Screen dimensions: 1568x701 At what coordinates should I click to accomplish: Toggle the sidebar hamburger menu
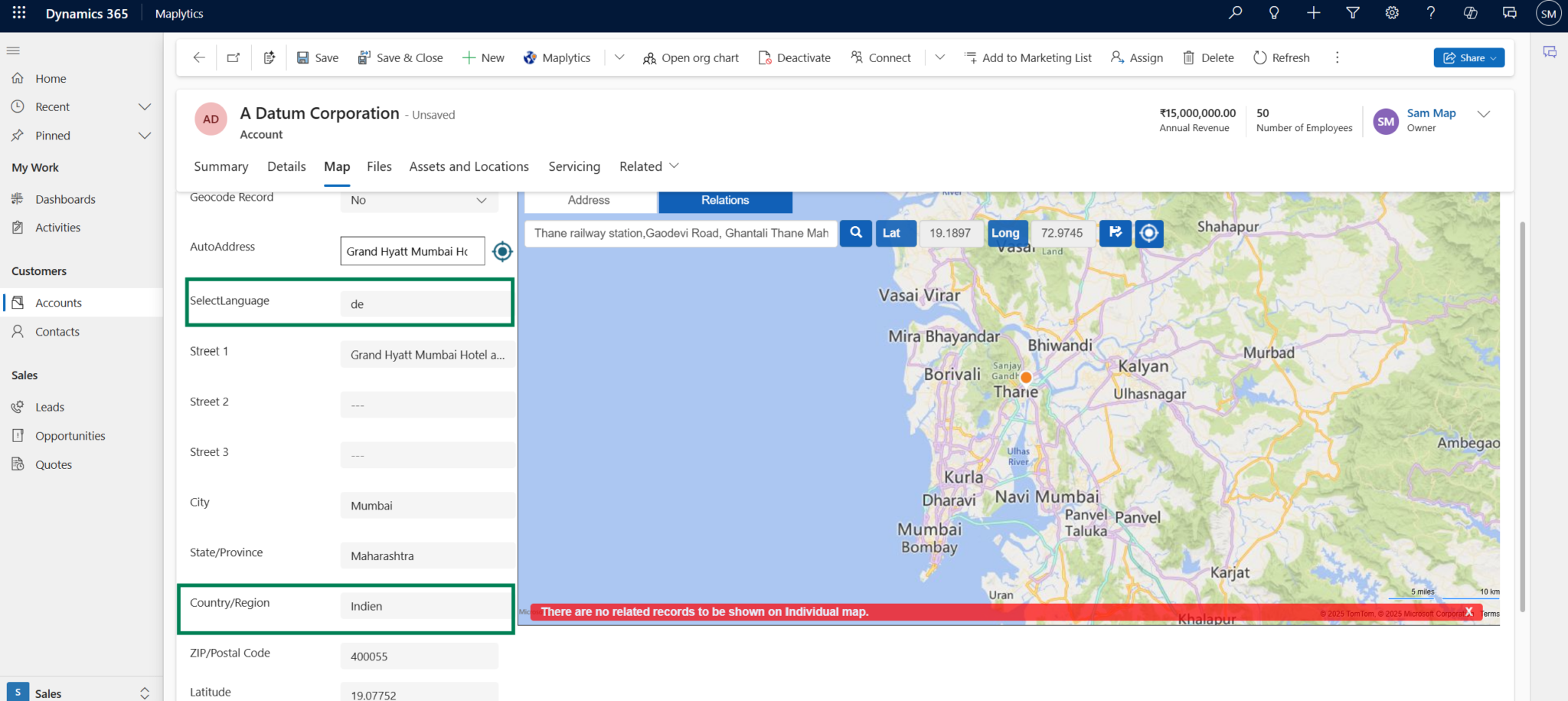tap(13, 50)
